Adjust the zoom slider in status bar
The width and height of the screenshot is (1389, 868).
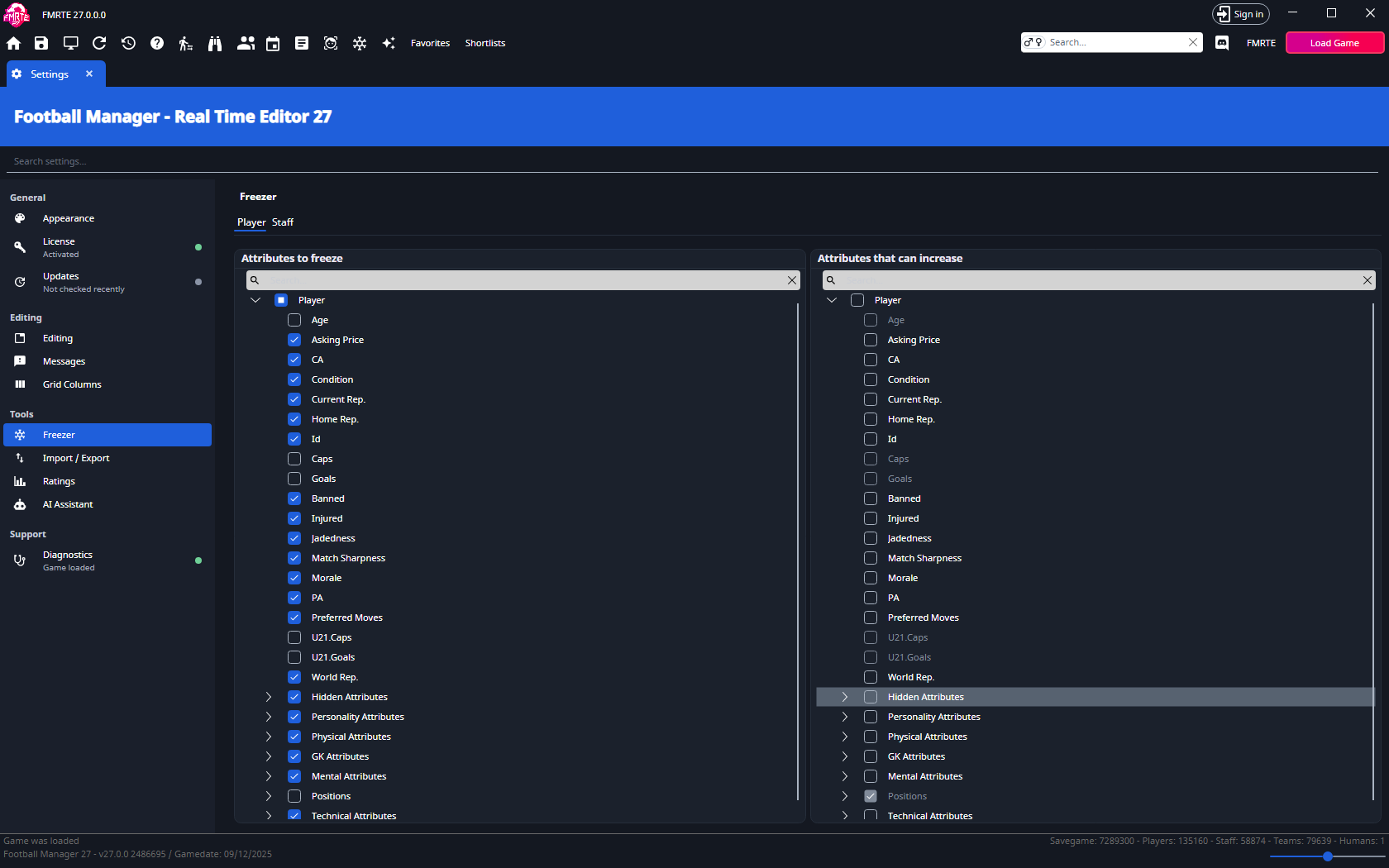(x=1327, y=856)
